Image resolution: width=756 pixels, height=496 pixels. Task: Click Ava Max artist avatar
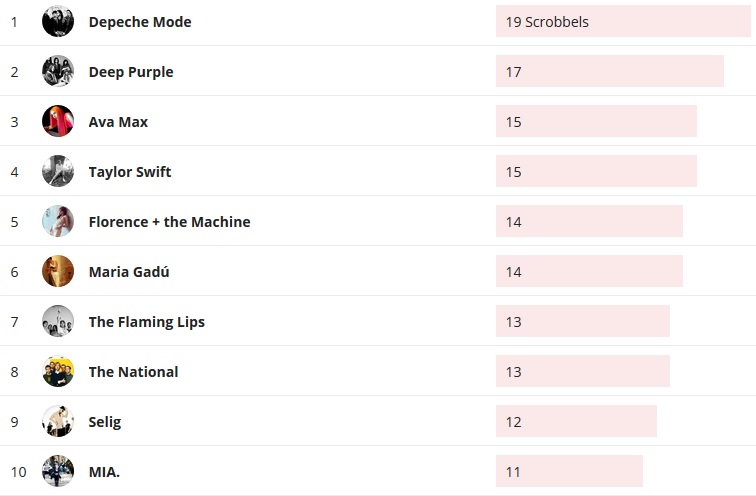[x=58, y=121]
